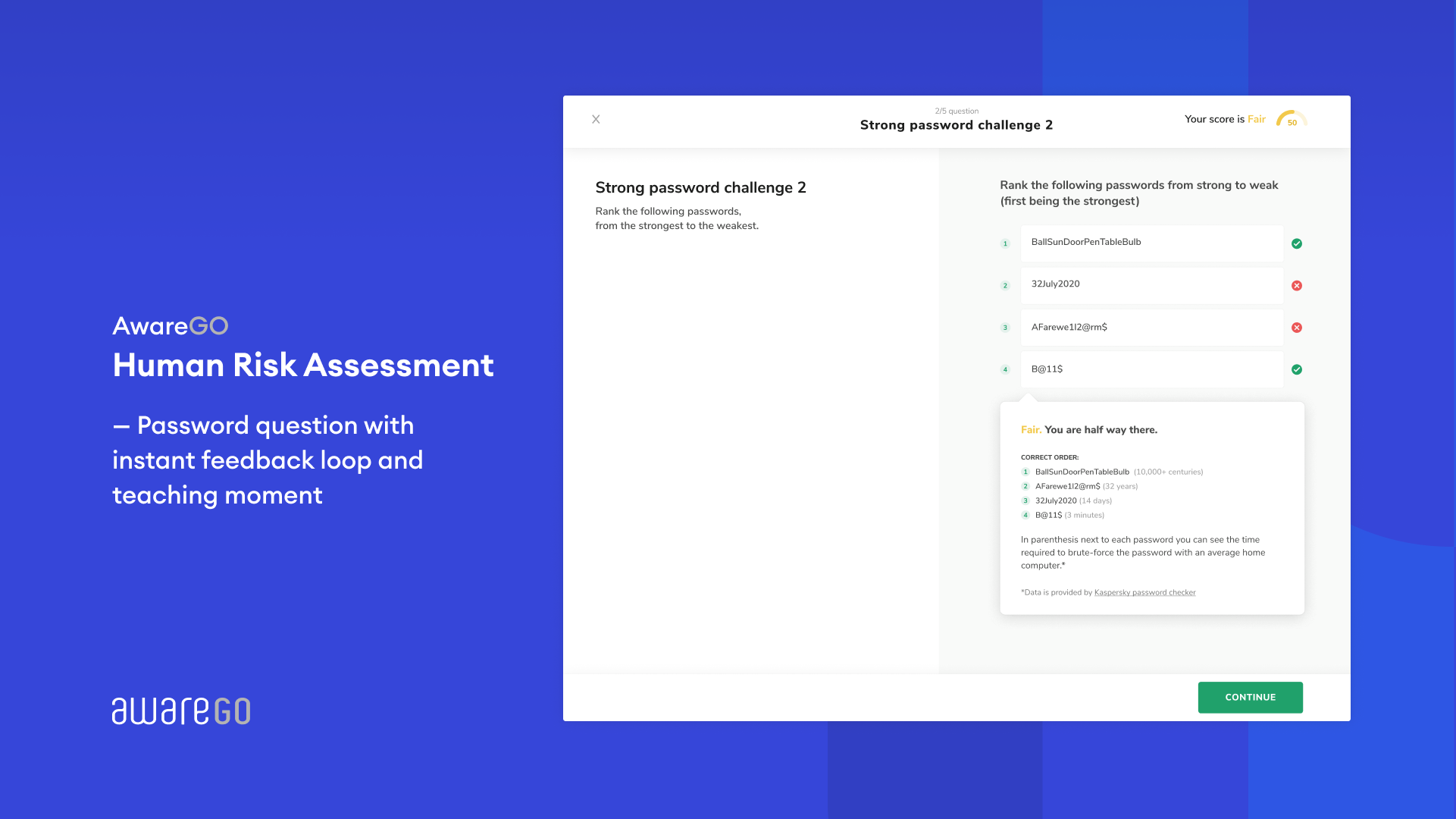Click the rank badge 3 next to AFarewe1l2@rm$
This screenshot has width=1456, height=819.
coord(1005,328)
